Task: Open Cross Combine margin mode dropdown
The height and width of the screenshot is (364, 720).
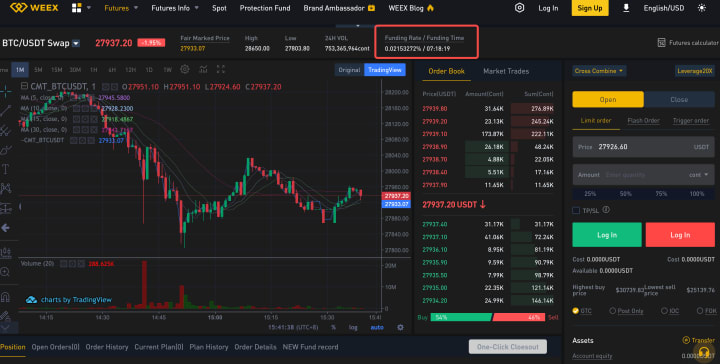Action: [x=599, y=71]
